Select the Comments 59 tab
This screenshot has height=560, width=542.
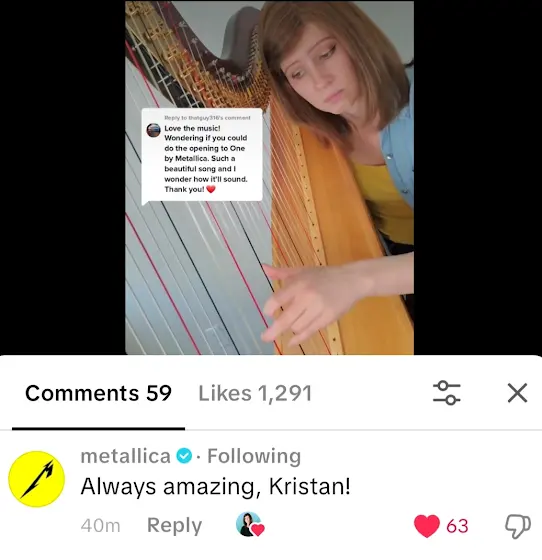click(98, 393)
